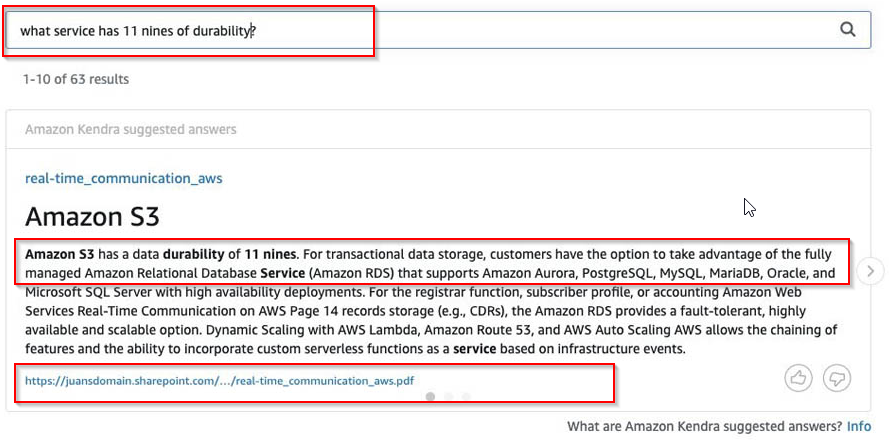Click the "What are Amazon Kendra suggested answers?" text
This screenshot has width=889, height=440.
point(704,426)
